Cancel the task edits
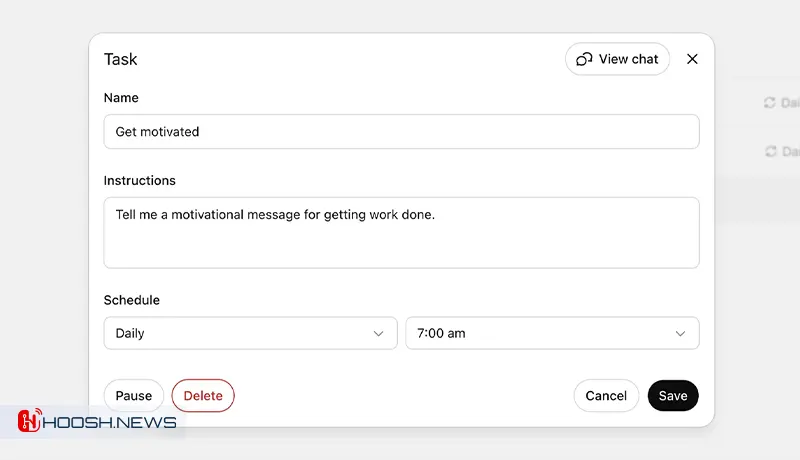This screenshot has width=800, height=460. point(606,395)
